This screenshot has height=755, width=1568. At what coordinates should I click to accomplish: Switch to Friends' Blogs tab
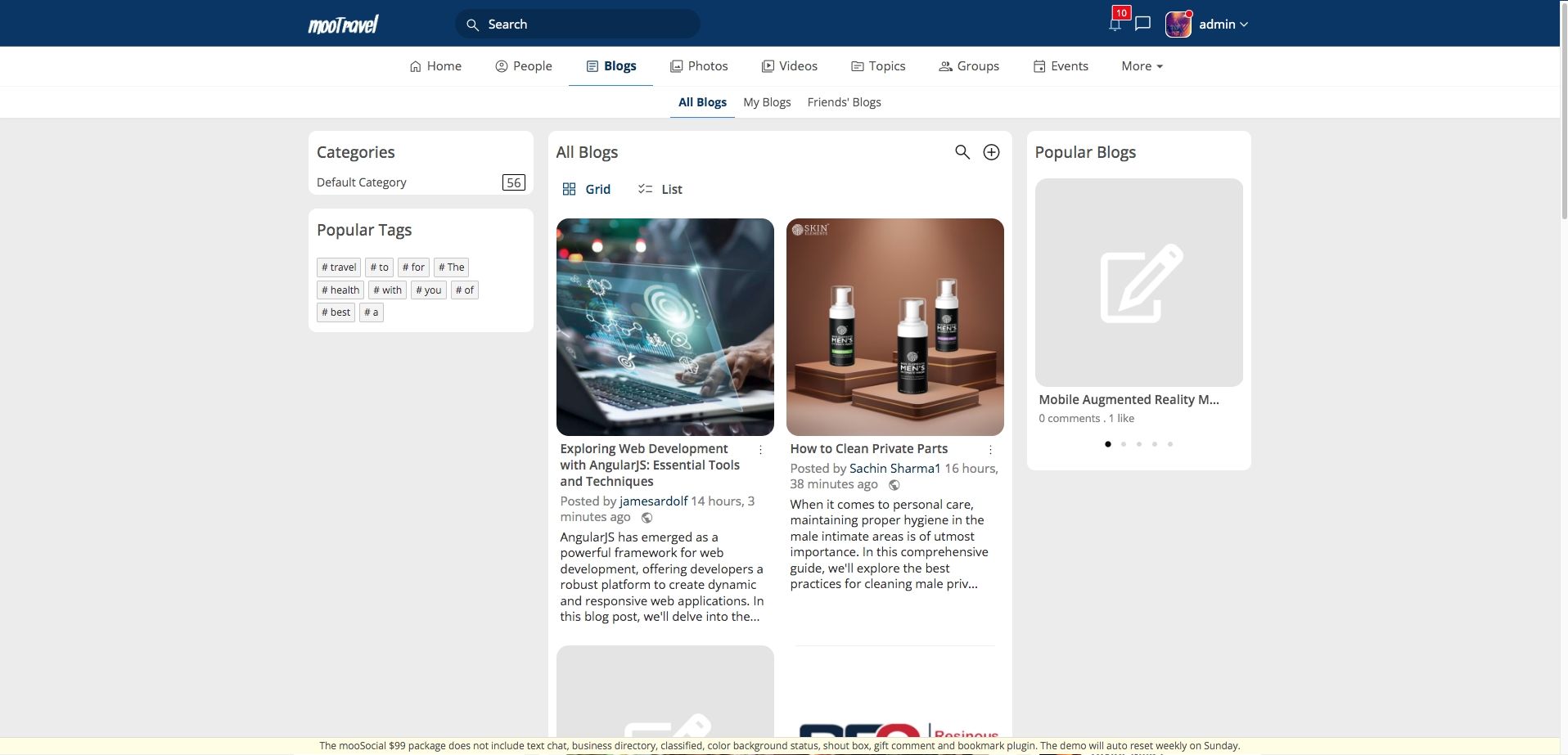click(844, 102)
